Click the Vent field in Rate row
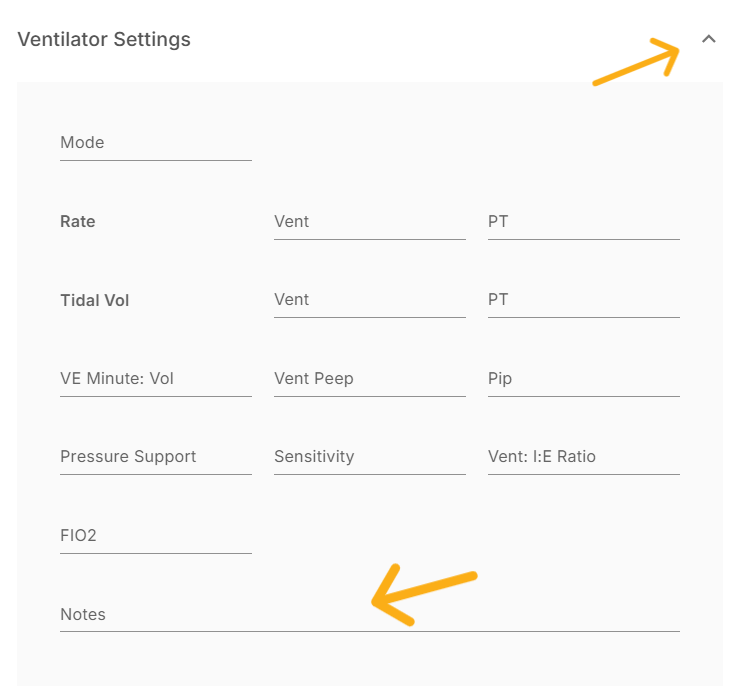 (369, 222)
